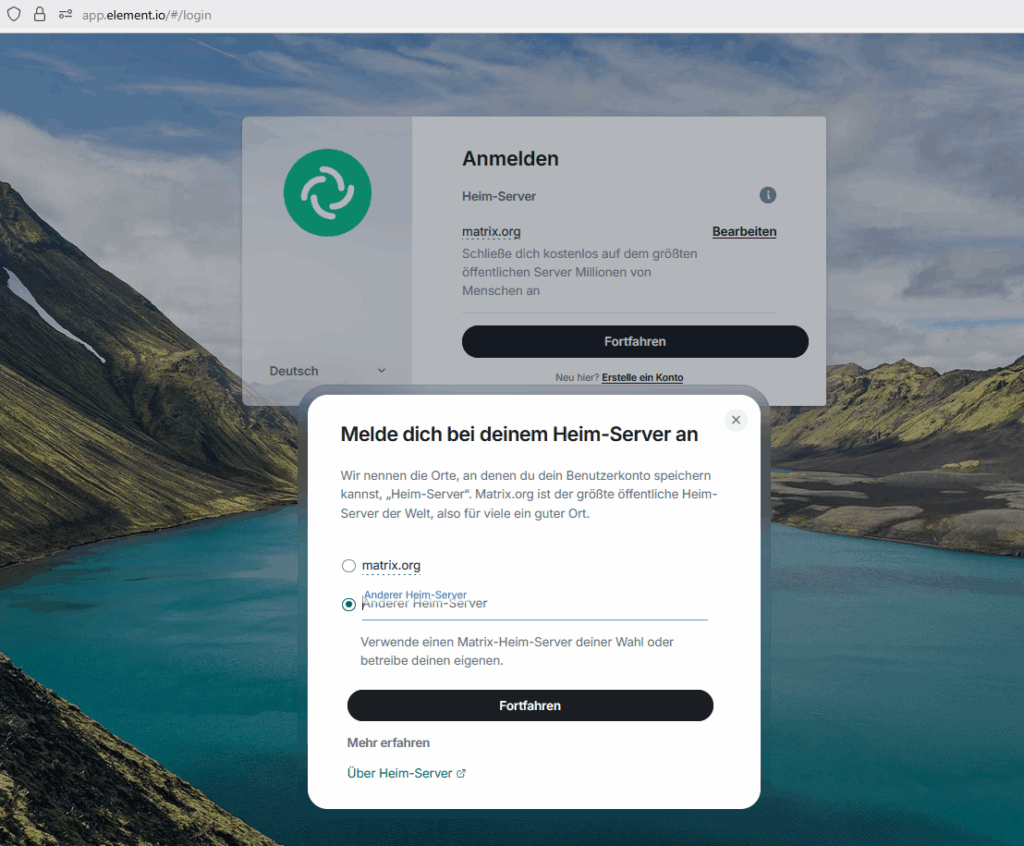The image size is (1024, 846).
Task: Select the matrix.org radio button
Action: 349,566
